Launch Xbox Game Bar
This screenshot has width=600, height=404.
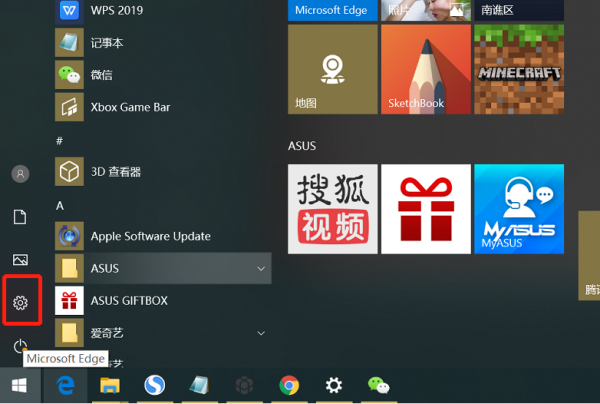click(163, 107)
